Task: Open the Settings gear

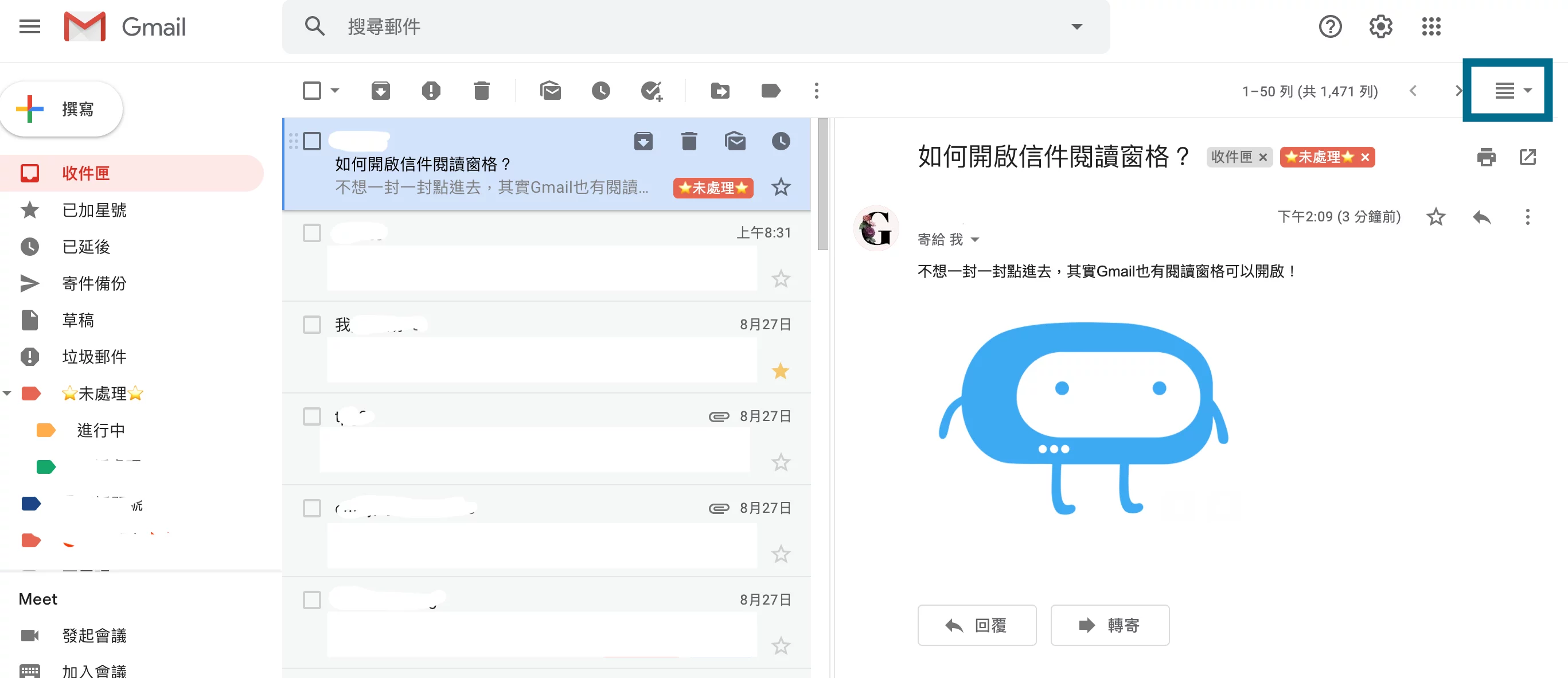Action: click(x=1380, y=27)
